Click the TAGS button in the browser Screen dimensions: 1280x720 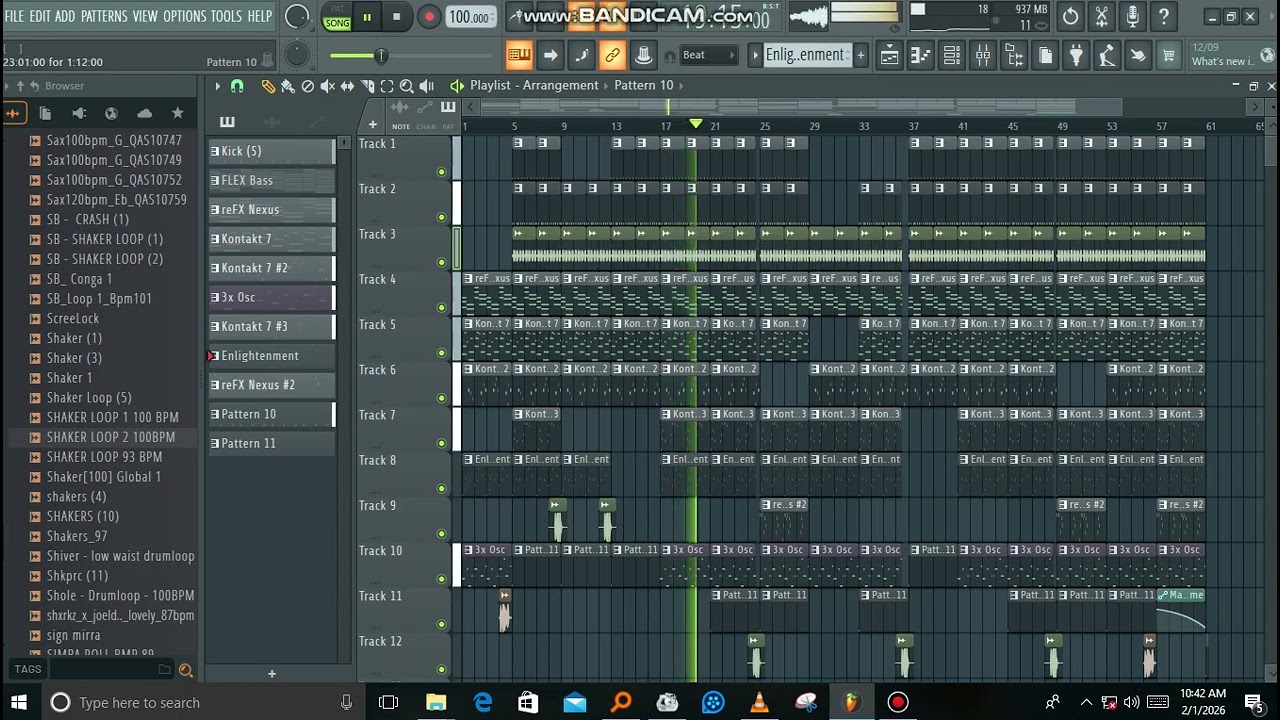28,669
